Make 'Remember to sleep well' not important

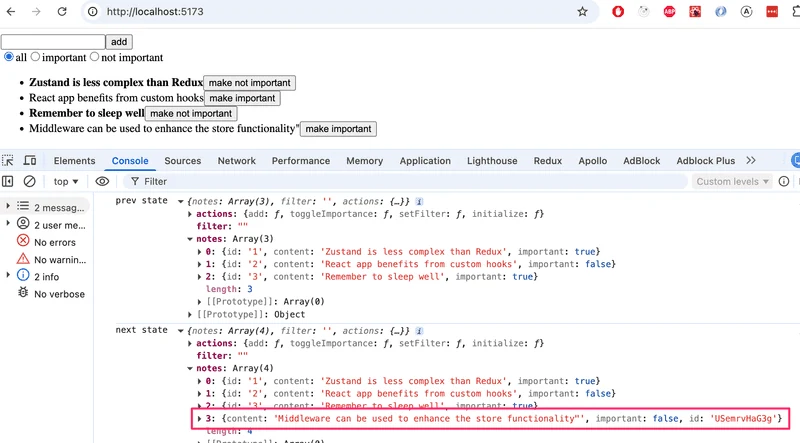(191, 113)
